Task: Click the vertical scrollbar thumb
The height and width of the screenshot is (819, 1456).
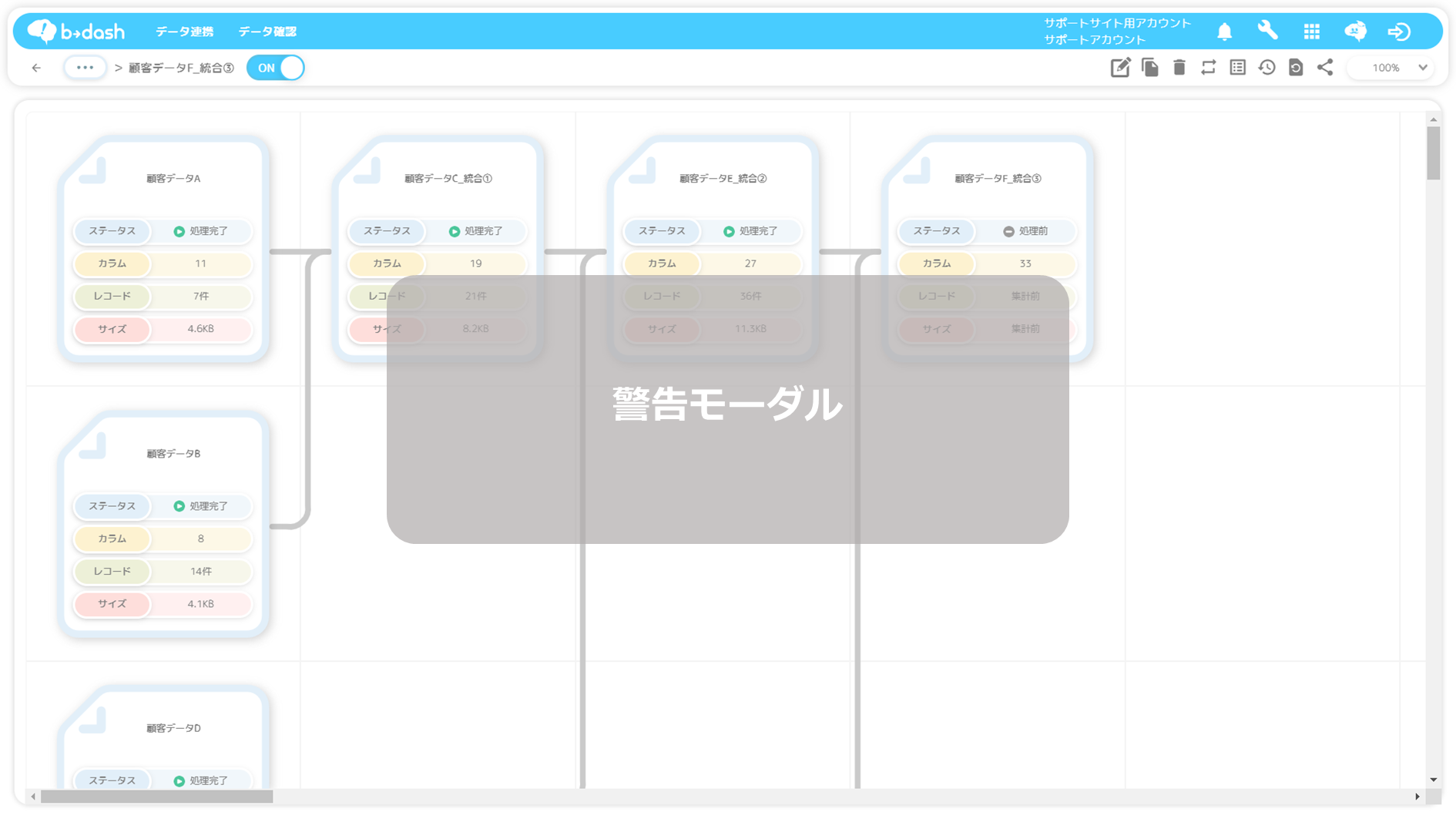Action: 1433,153
